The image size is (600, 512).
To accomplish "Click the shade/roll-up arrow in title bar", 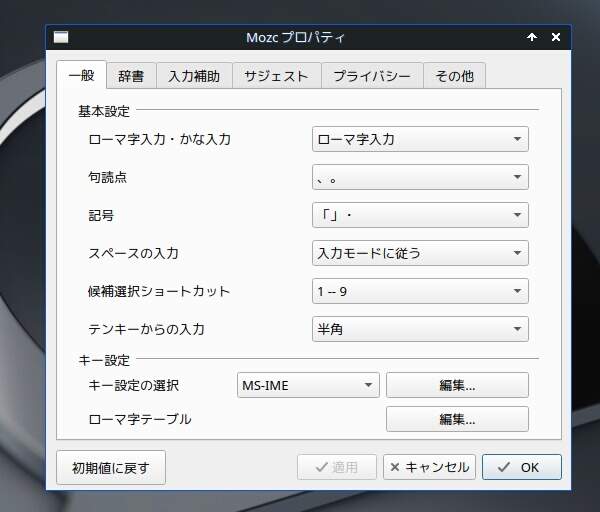I will click(x=532, y=37).
